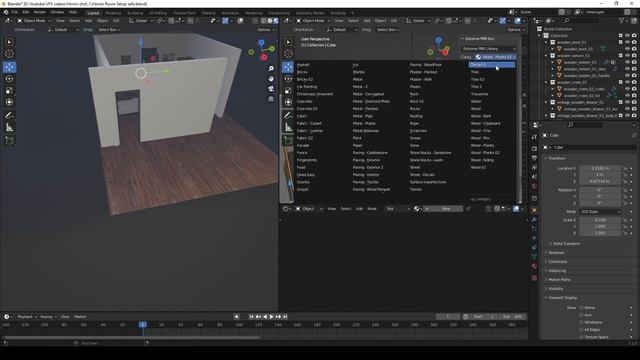
Task: Jump to start frame playback button
Action: click(251, 317)
